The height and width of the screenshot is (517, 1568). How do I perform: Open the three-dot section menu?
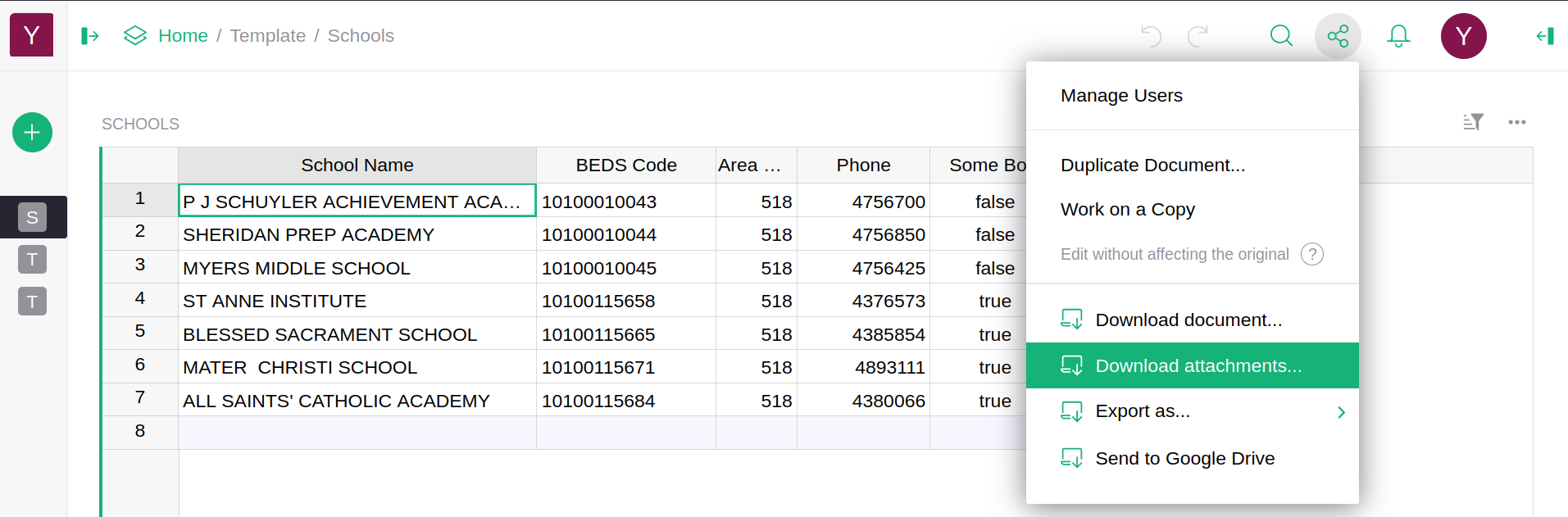(x=1516, y=122)
